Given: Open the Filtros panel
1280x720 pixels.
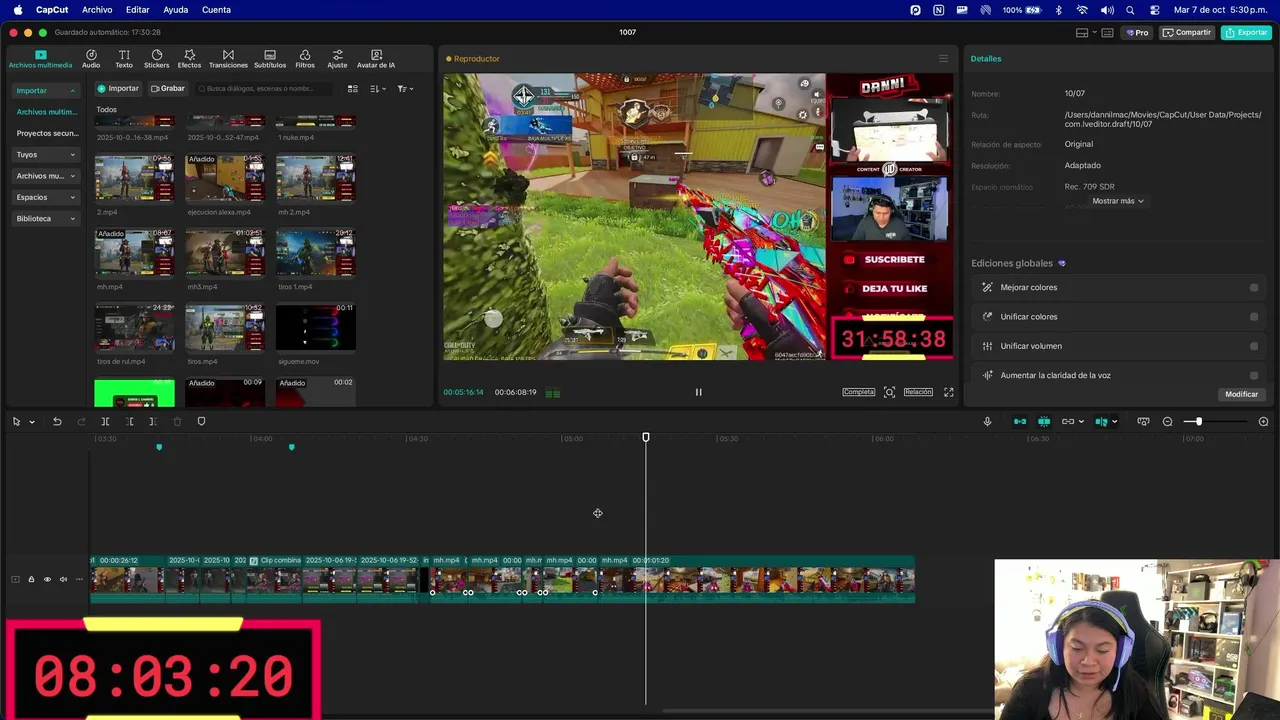Looking at the screenshot, I should click(305, 59).
